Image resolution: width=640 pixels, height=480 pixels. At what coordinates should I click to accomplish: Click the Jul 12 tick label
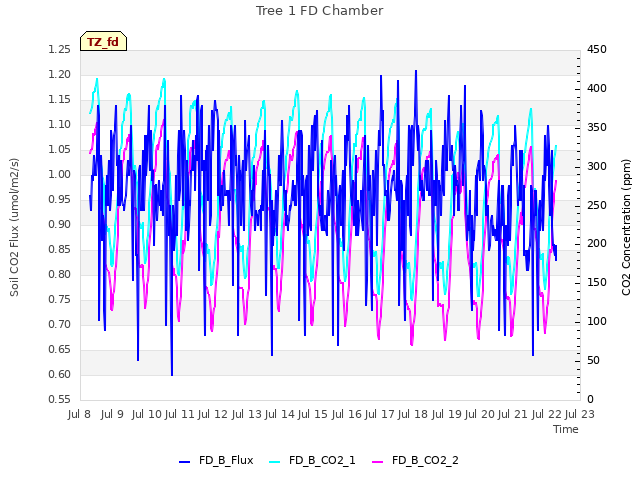tap(213, 414)
